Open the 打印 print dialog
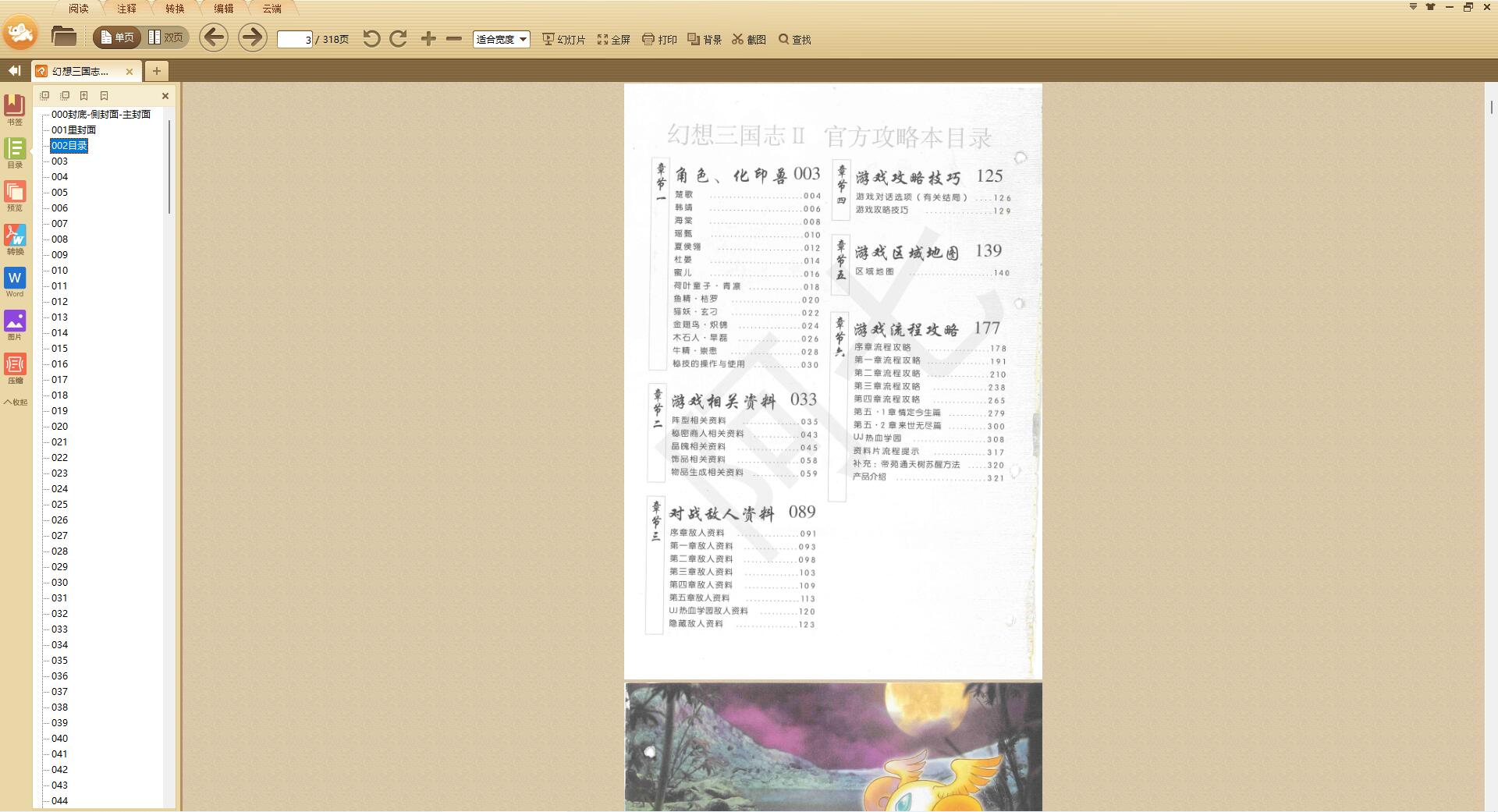This screenshot has width=1498, height=812. pyautogui.click(x=661, y=39)
